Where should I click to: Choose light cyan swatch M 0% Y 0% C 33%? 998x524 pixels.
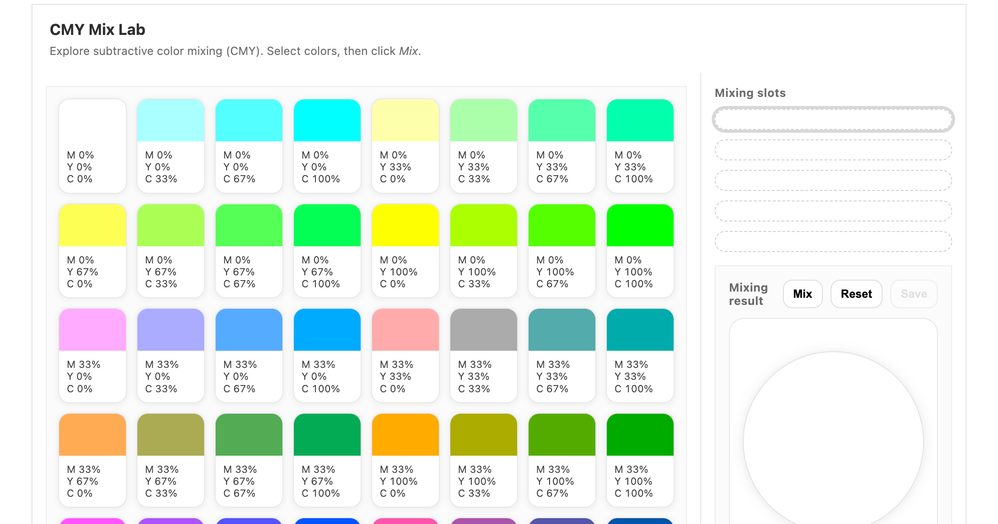click(x=170, y=145)
